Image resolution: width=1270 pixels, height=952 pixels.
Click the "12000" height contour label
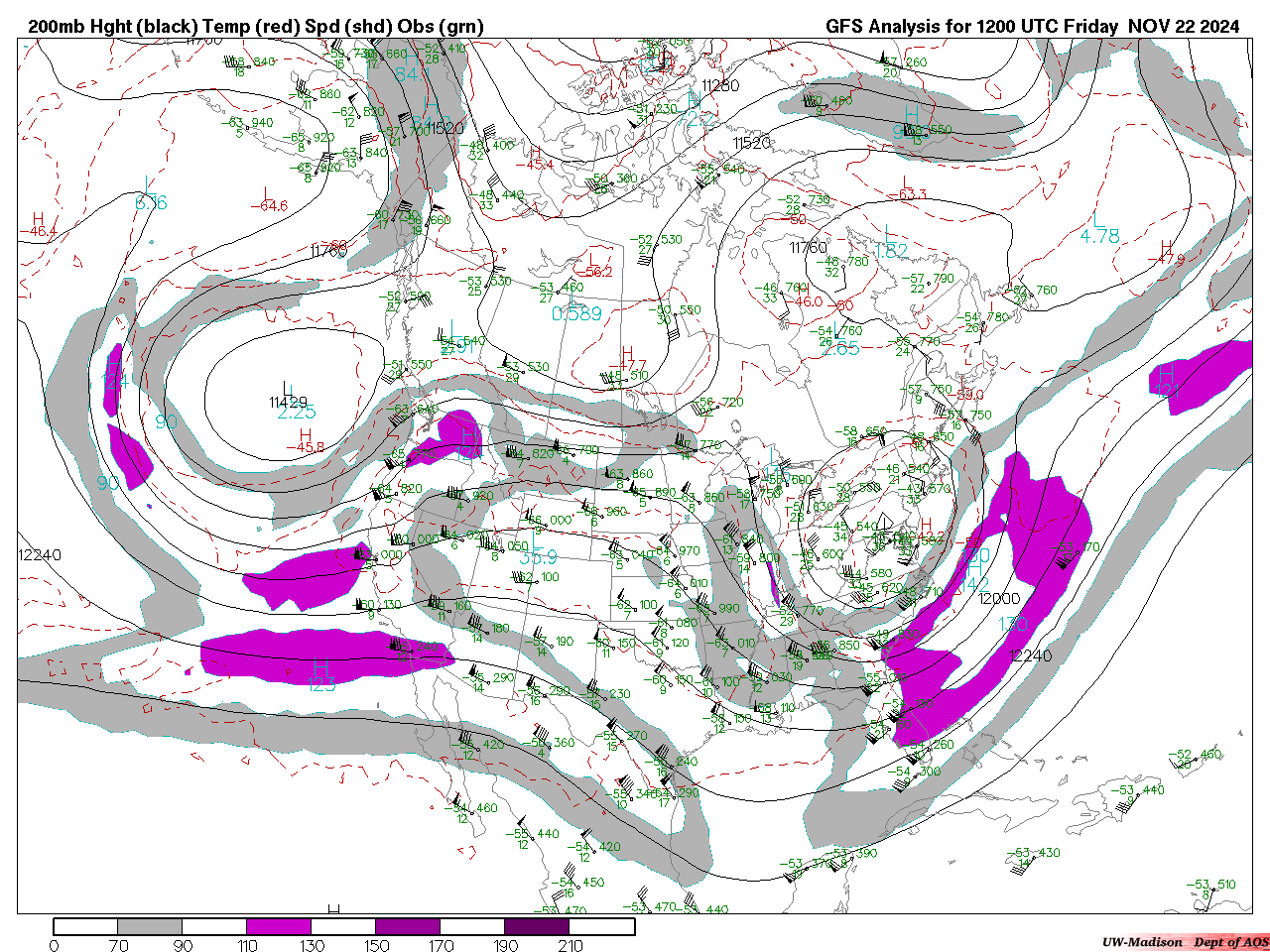[998, 599]
